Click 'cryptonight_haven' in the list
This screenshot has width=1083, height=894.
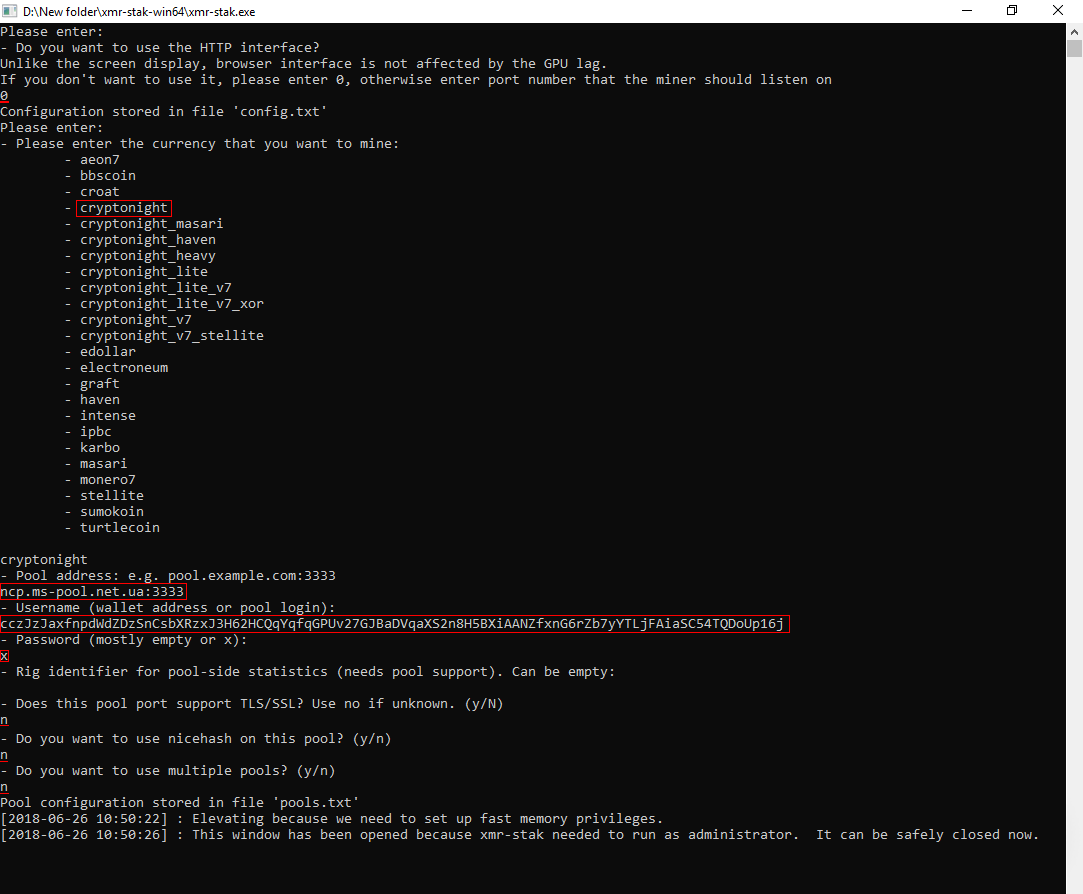click(148, 240)
